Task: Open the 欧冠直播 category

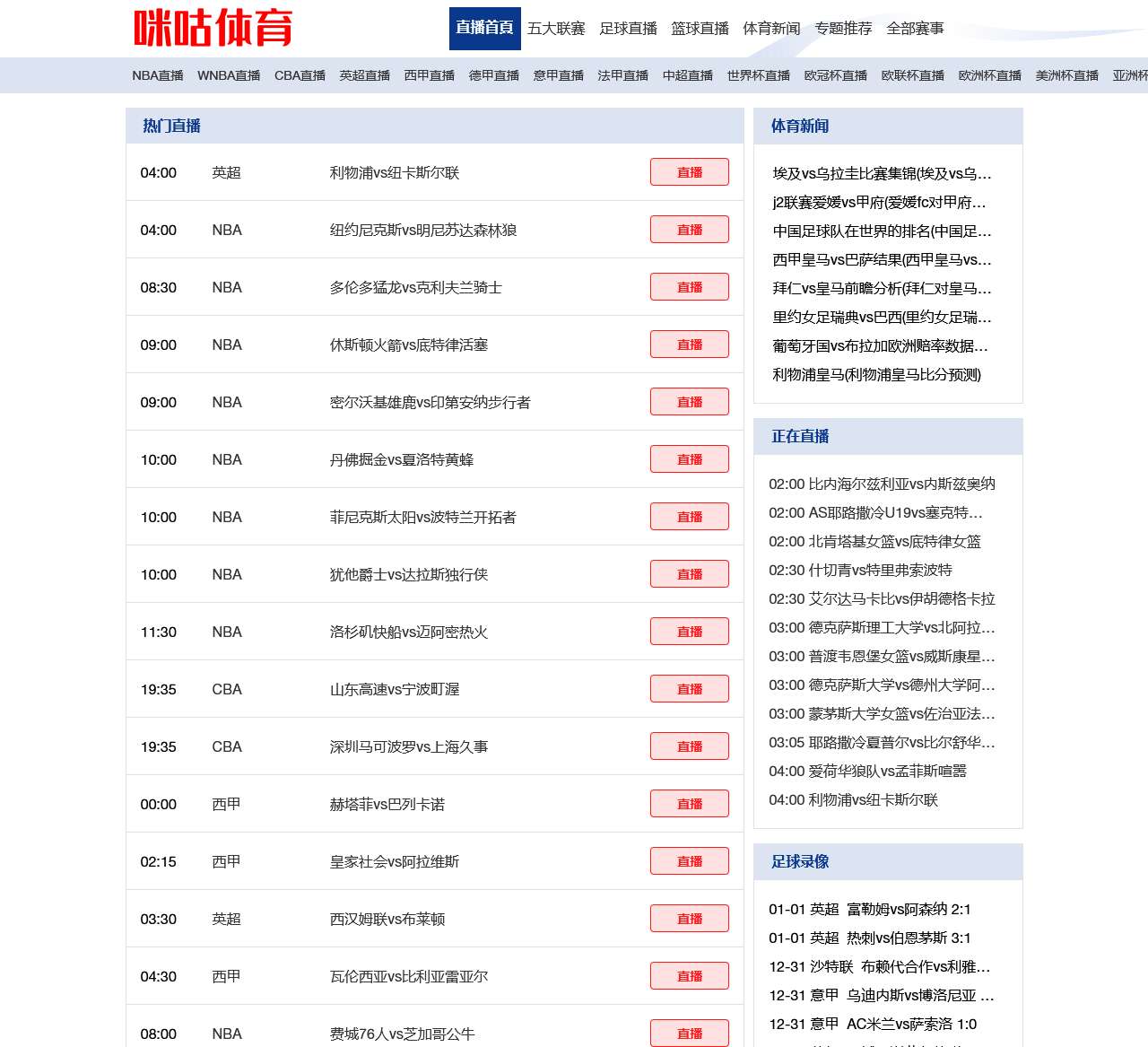Action: point(835,75)
